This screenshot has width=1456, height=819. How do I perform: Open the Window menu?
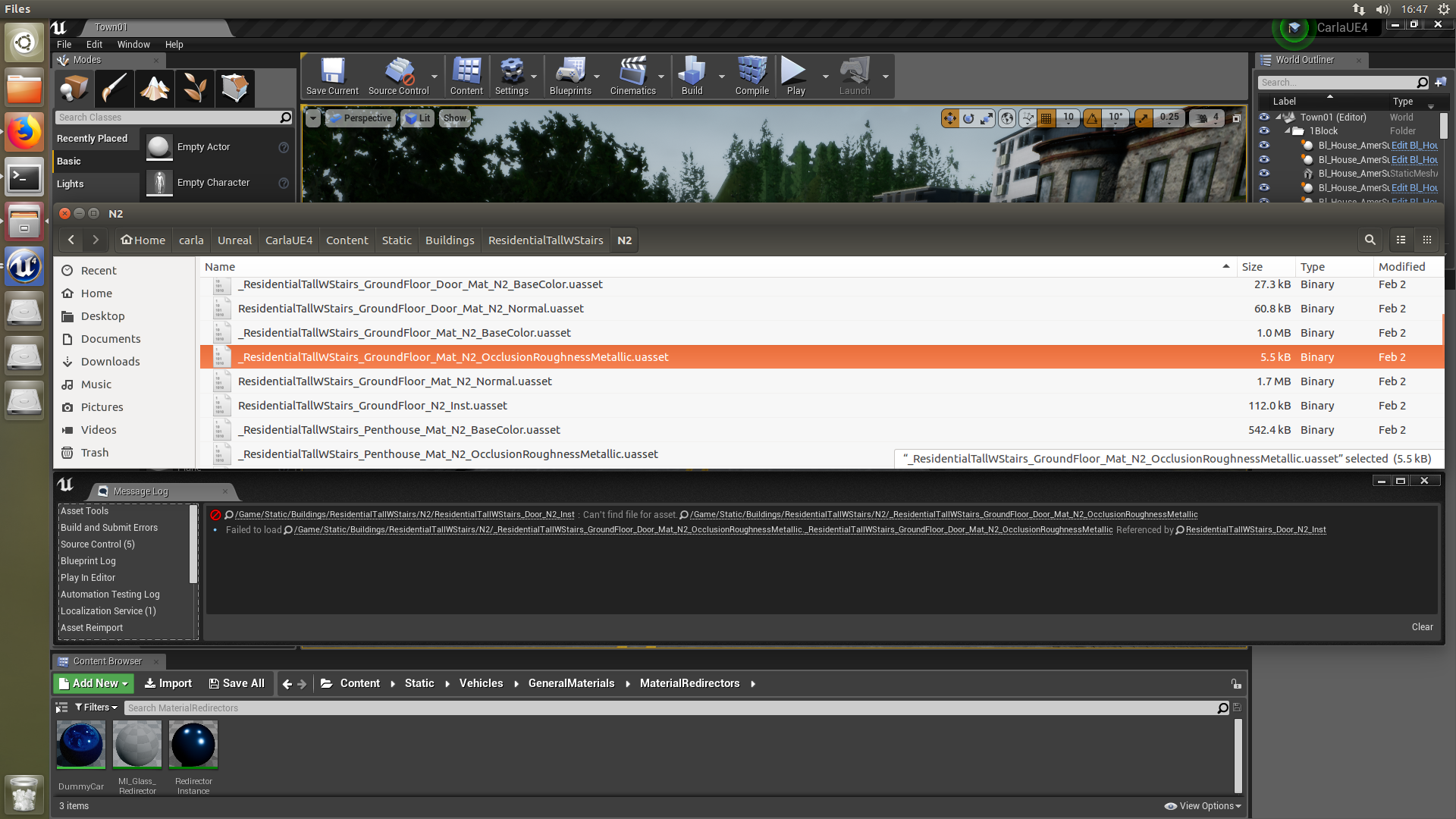click(x=133, y=44)
